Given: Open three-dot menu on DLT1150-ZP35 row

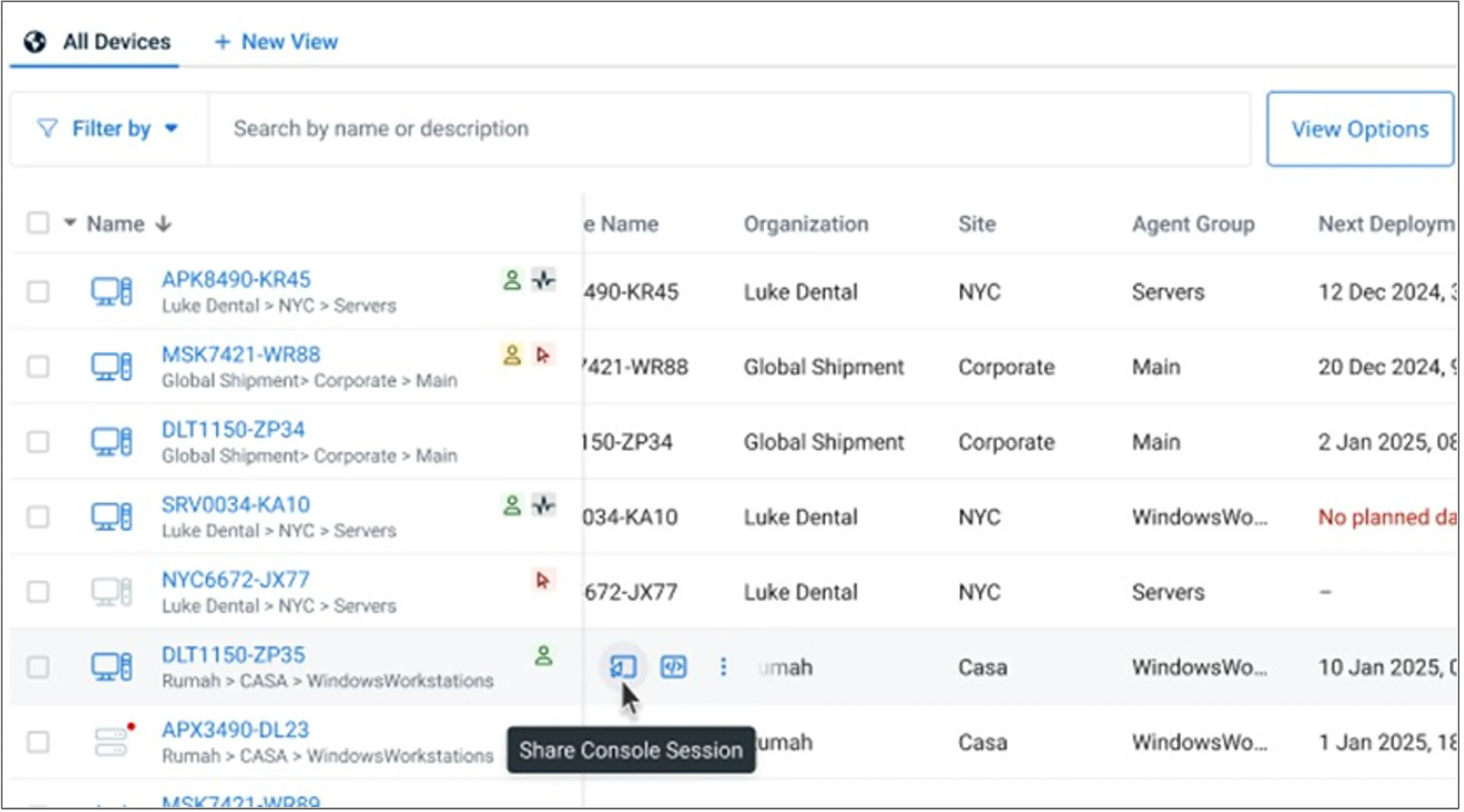Looking at the screenshot, I should pyautogui.click(x=723, y=667).
